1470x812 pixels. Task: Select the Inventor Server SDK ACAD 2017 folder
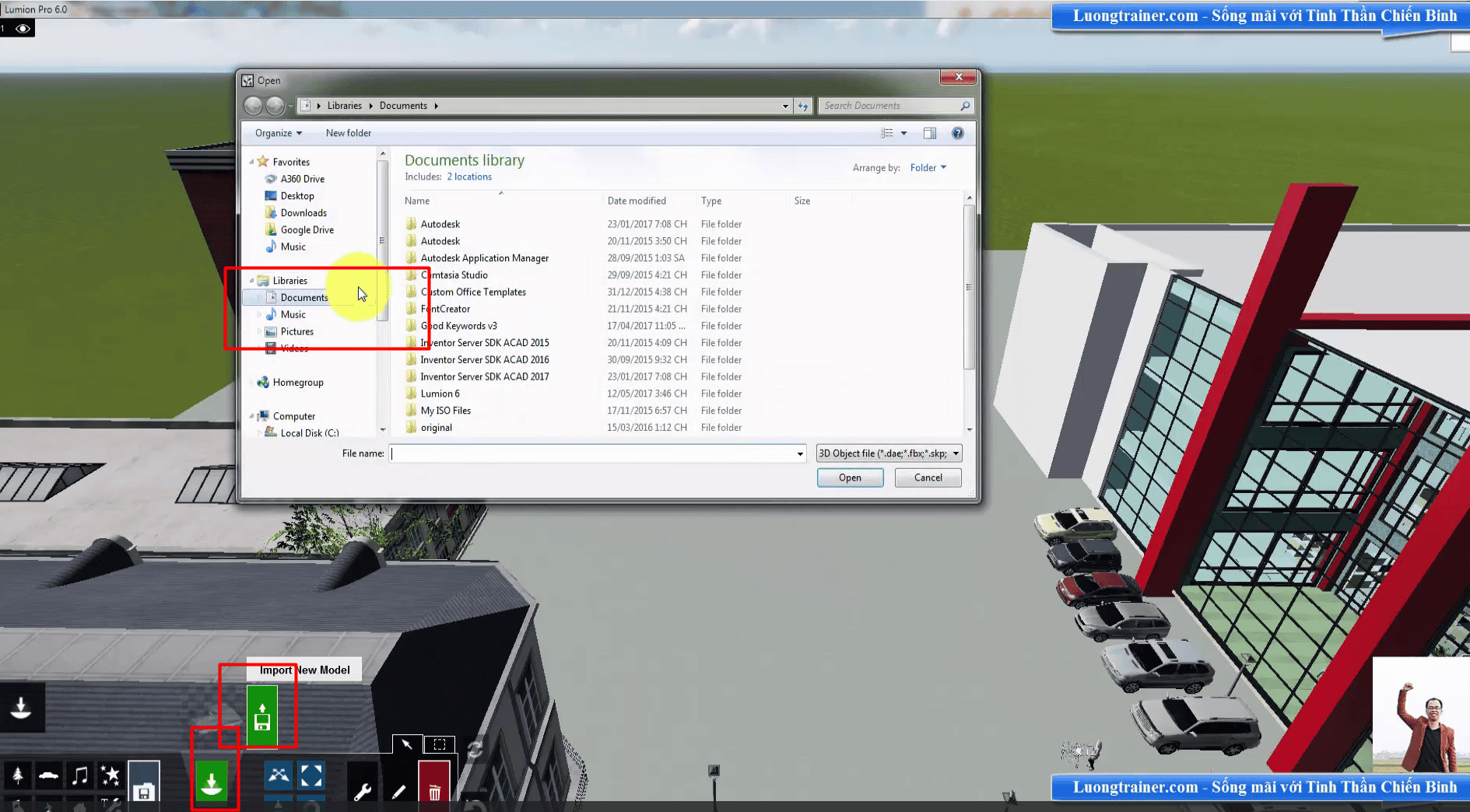[485, 376]
